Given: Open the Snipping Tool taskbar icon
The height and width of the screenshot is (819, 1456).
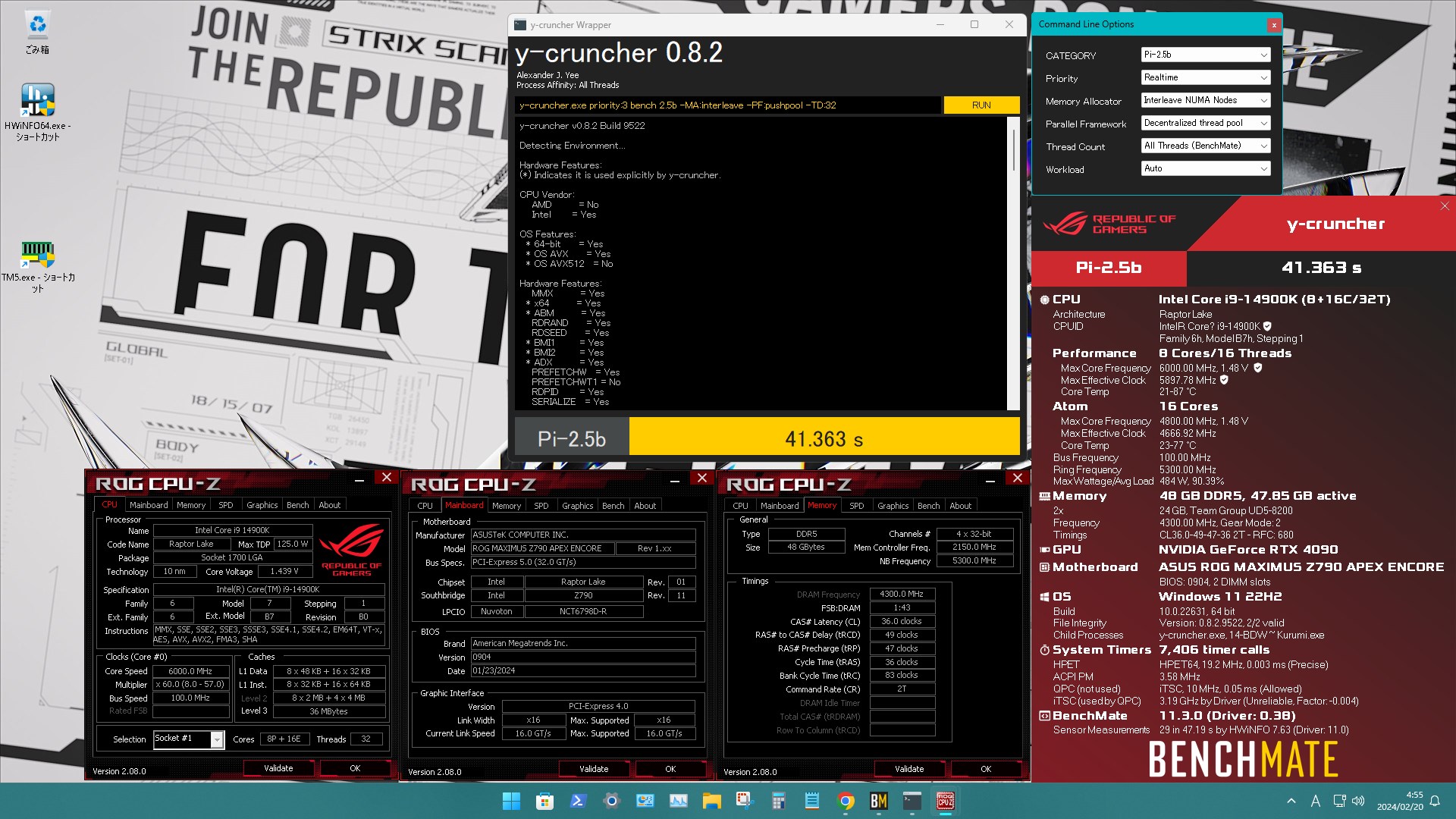Looking at the screenshot, I should [x=745, y=801].
